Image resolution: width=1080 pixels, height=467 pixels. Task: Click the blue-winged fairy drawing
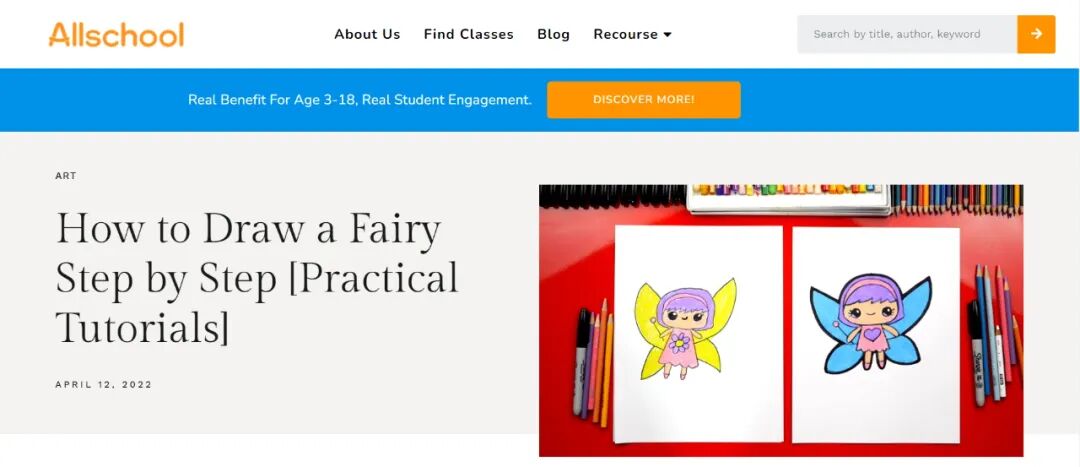(868, 322)
